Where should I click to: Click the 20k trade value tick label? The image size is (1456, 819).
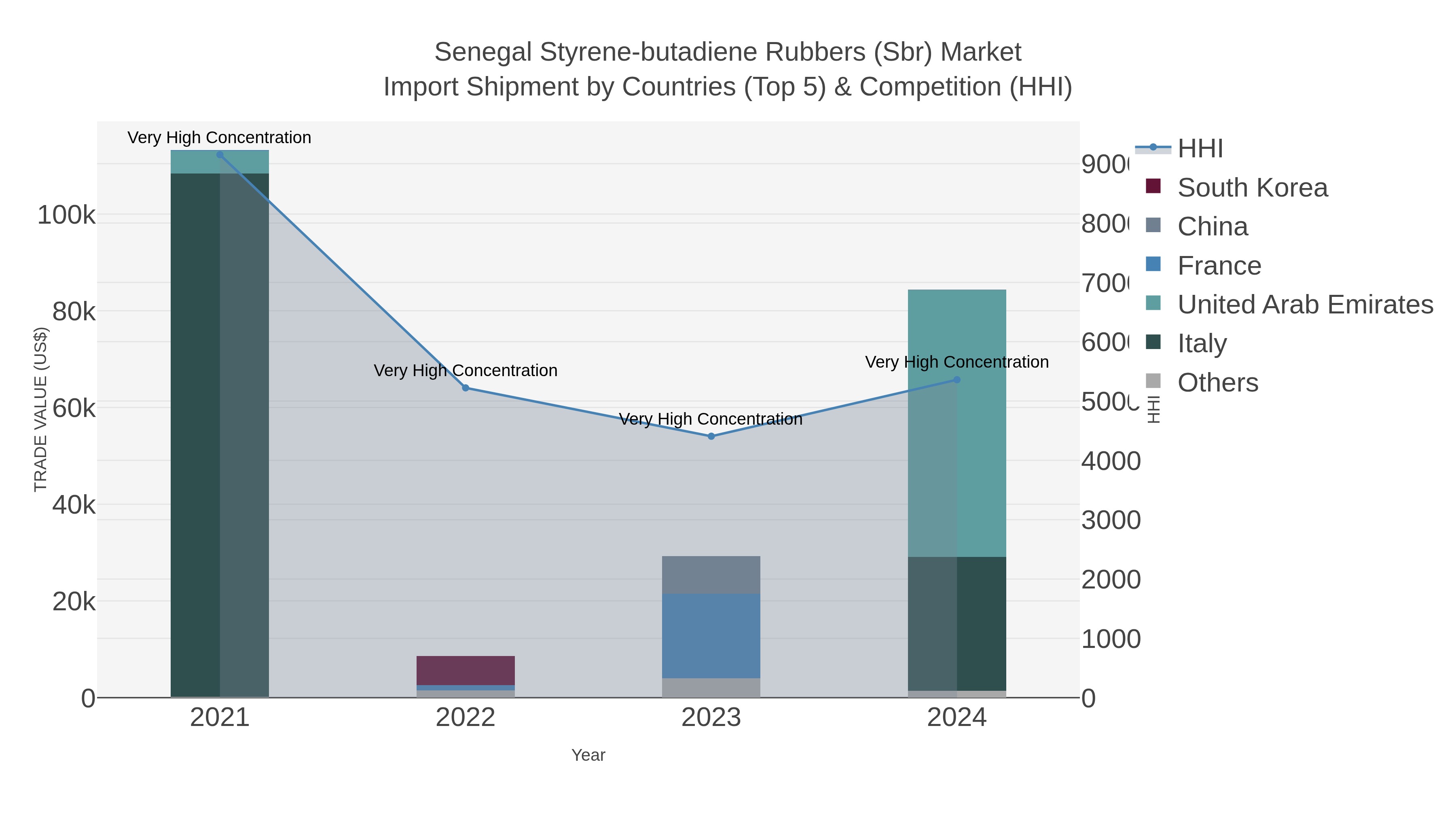[x=74, y=602]
